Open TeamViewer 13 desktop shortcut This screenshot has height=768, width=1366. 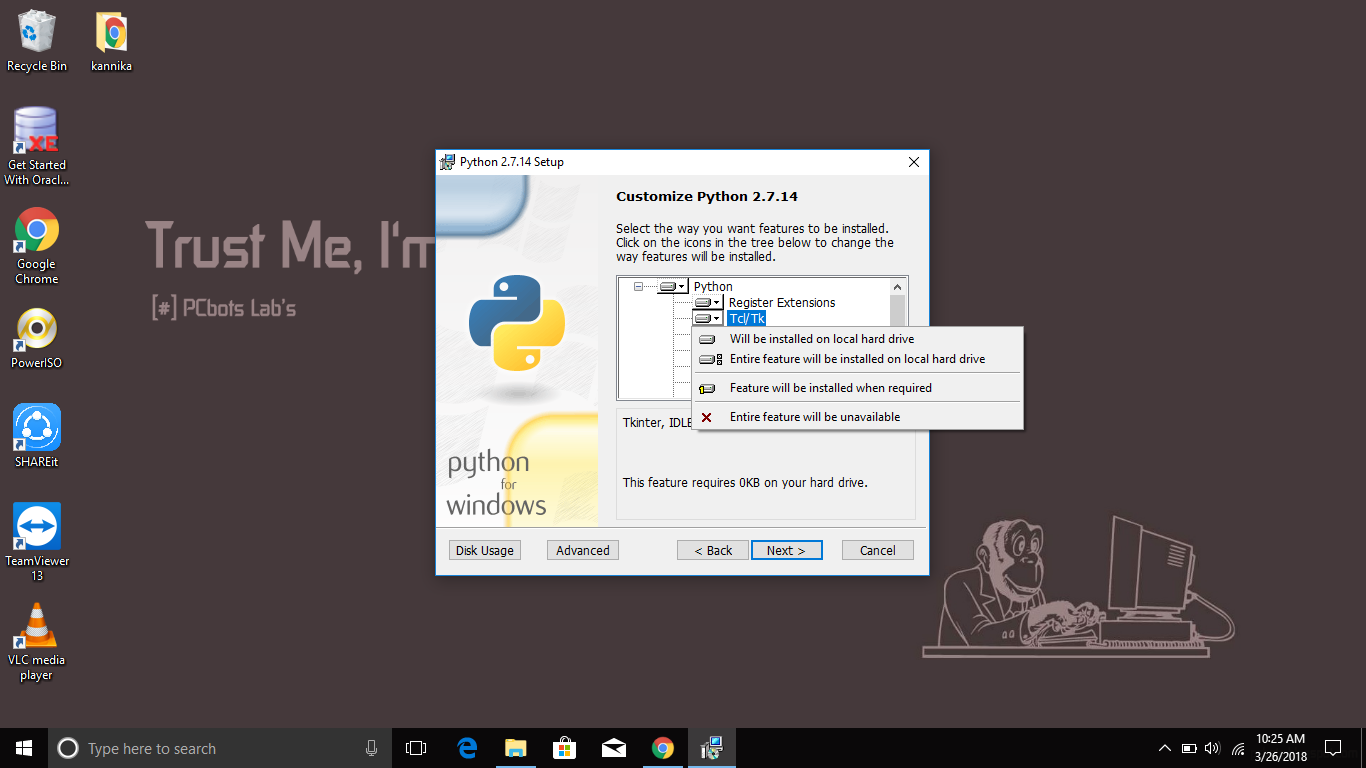(37, 541)
